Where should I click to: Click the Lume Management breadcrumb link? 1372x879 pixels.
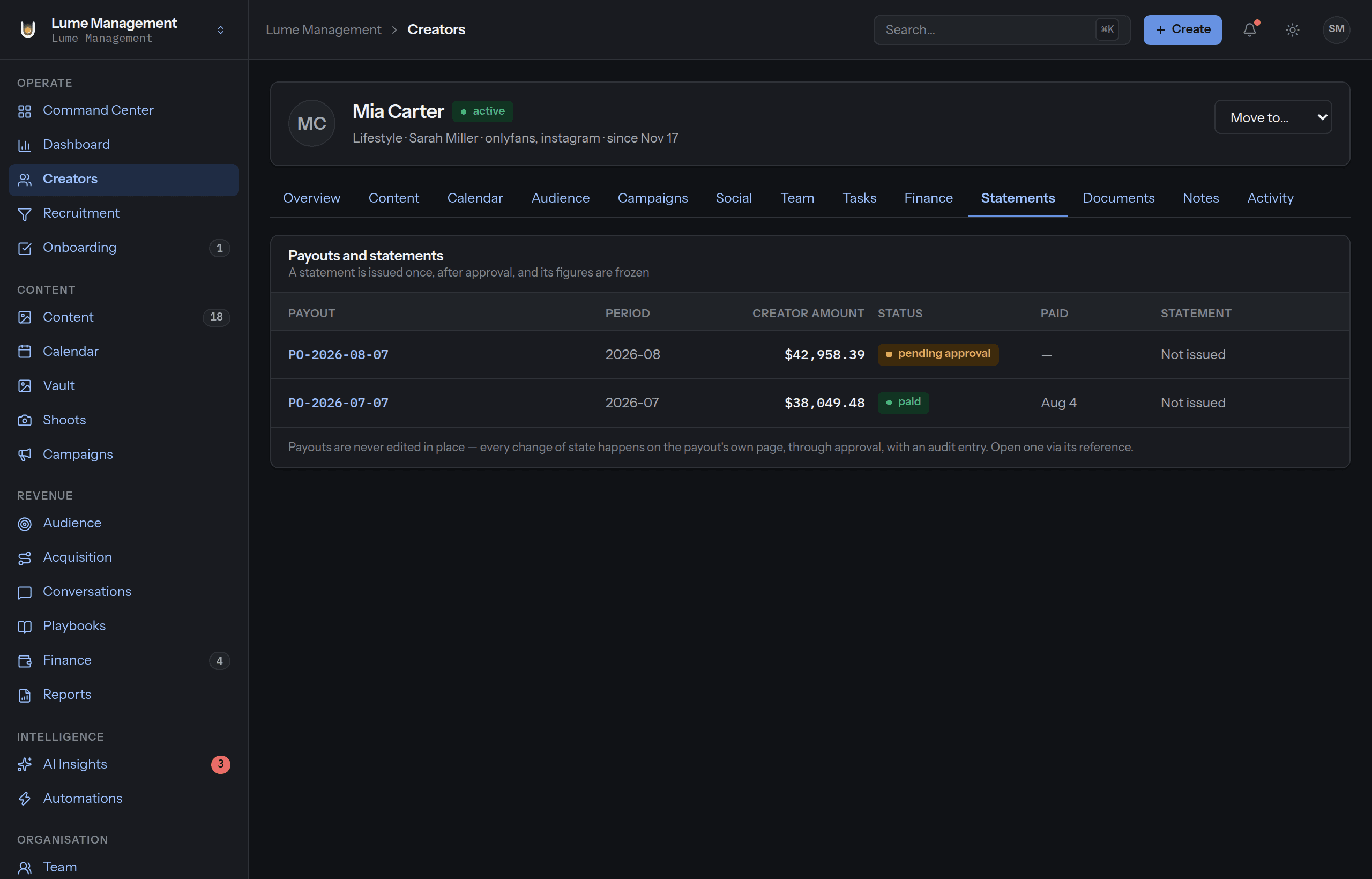(323, 29)
